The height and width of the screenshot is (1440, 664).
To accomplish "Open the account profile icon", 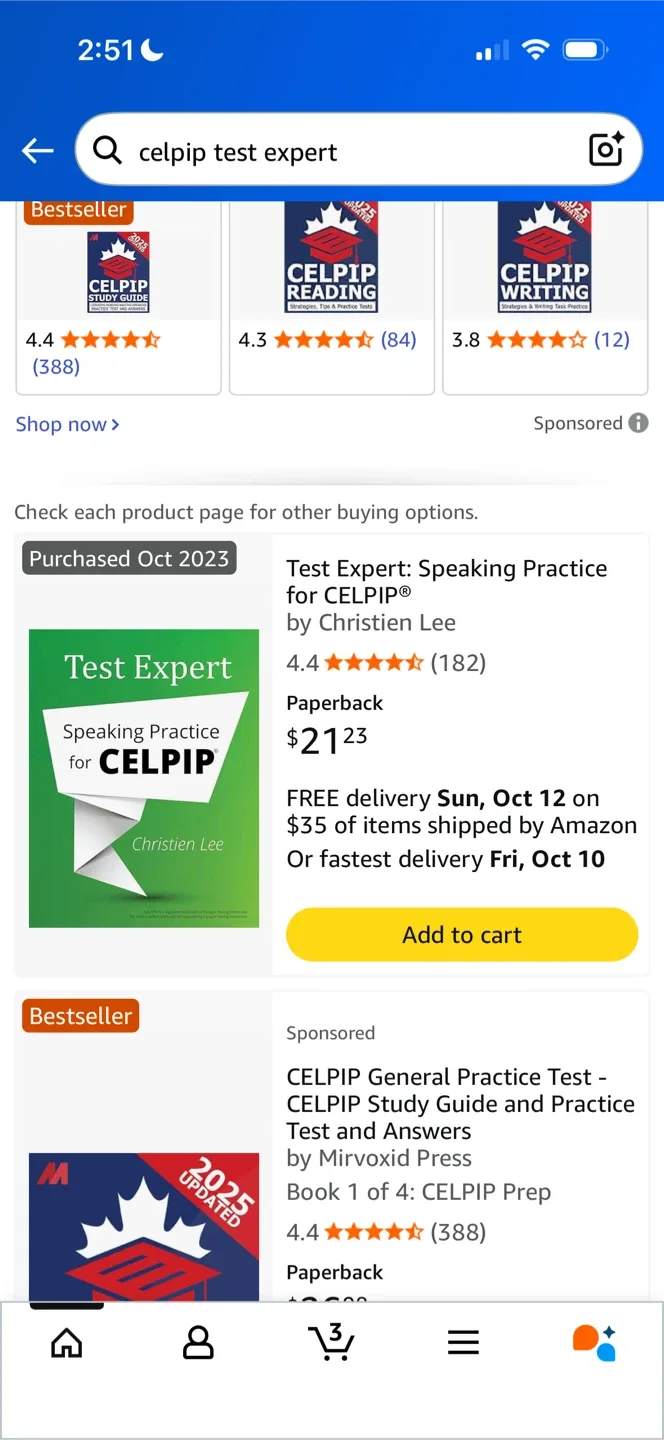I will pyautogui.click(x=198, y=1343).
